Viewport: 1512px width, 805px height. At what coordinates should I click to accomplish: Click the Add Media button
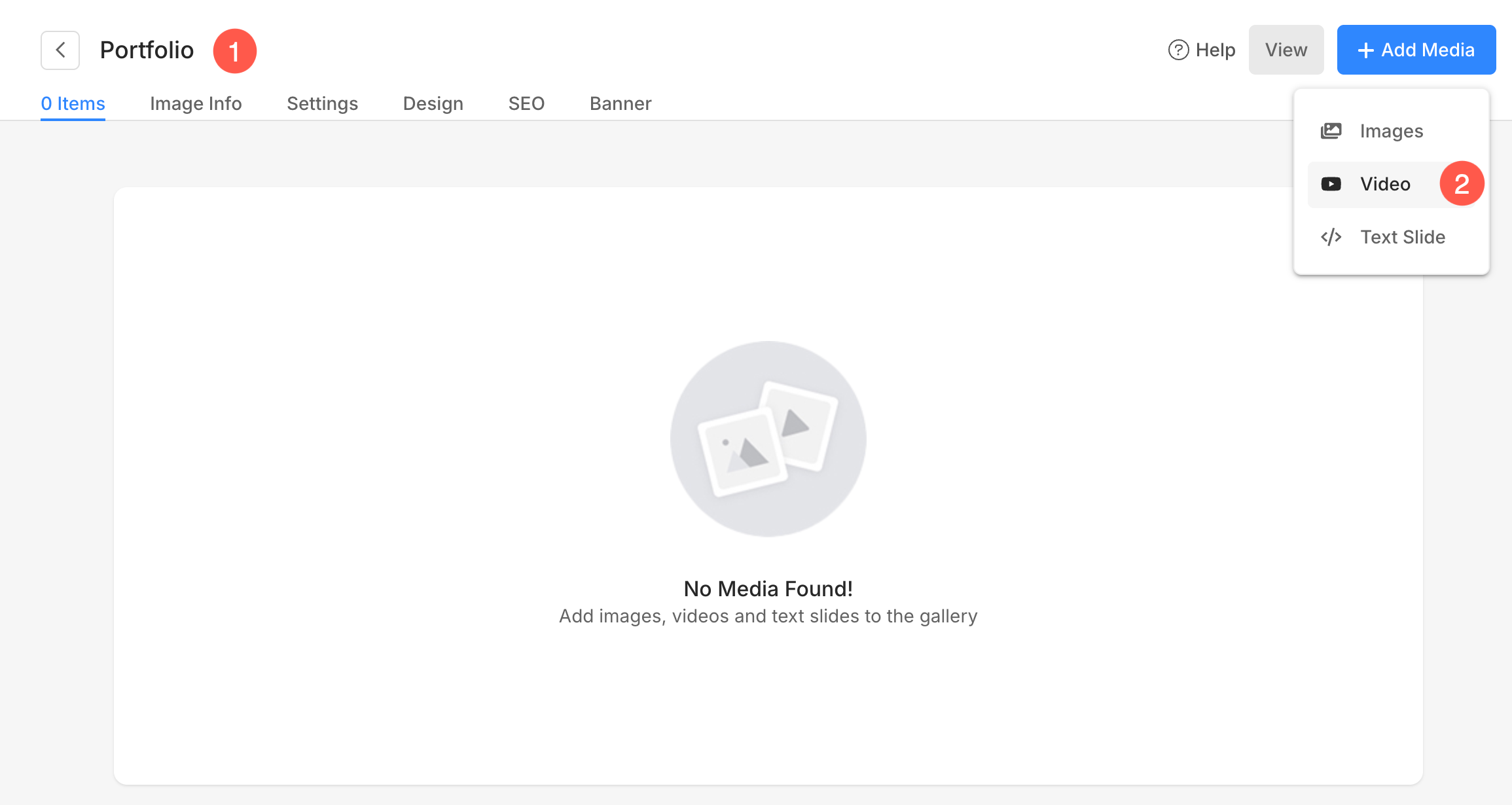[1416, 50]
